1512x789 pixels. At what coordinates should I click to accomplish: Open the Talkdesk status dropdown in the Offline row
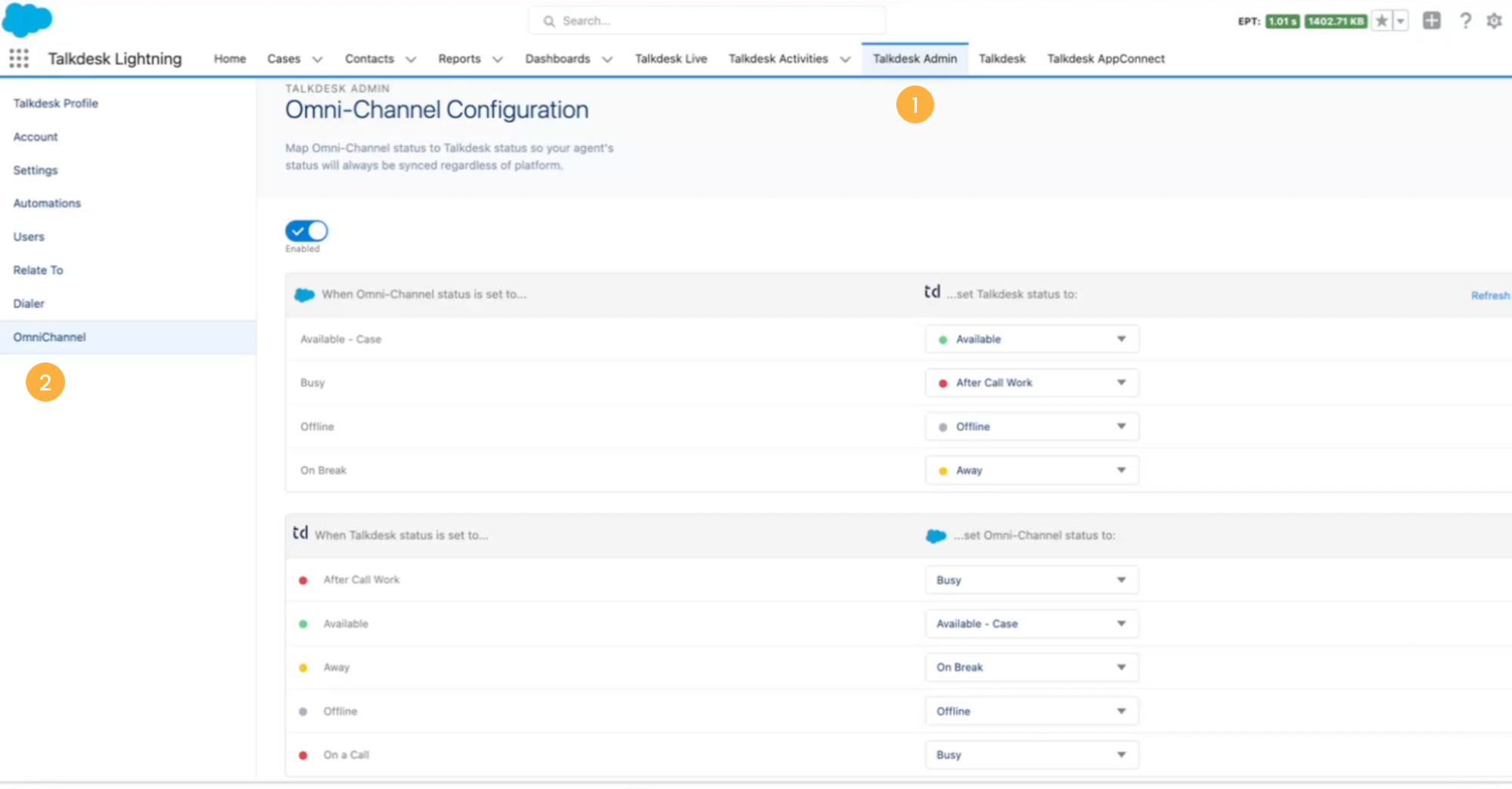[1032, 427]
